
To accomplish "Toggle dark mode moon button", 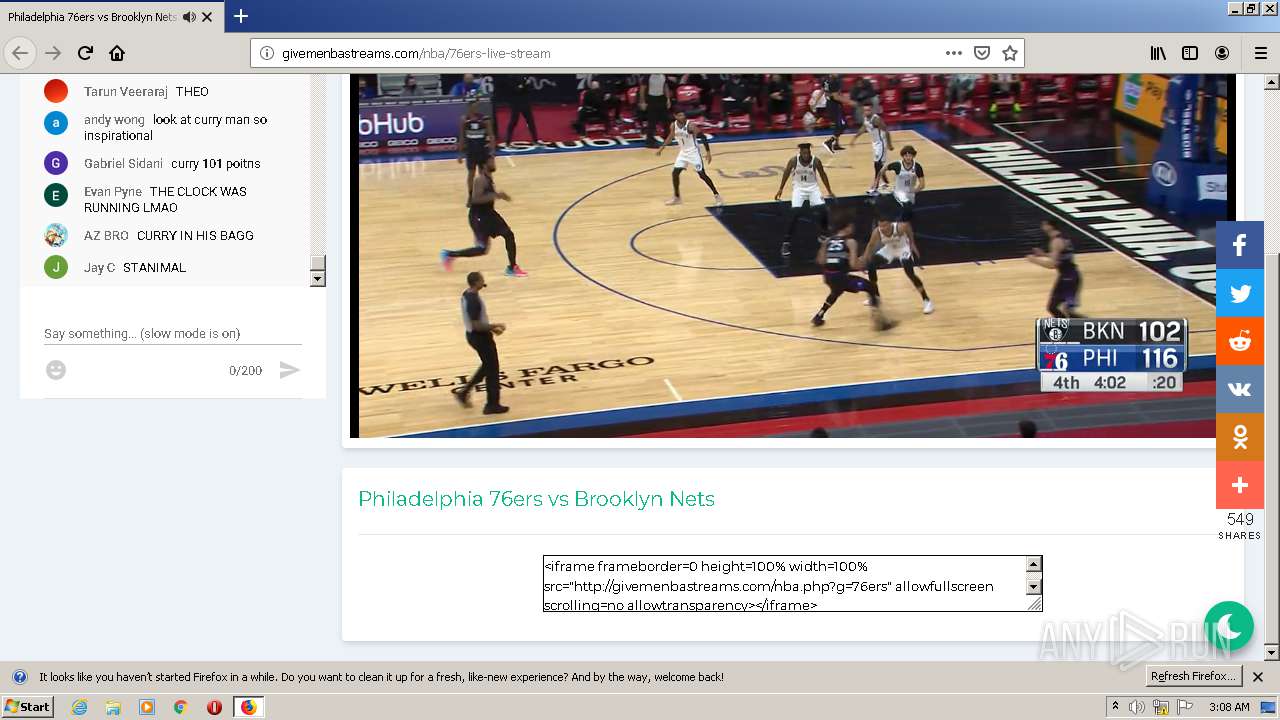I will point(1229,626).
